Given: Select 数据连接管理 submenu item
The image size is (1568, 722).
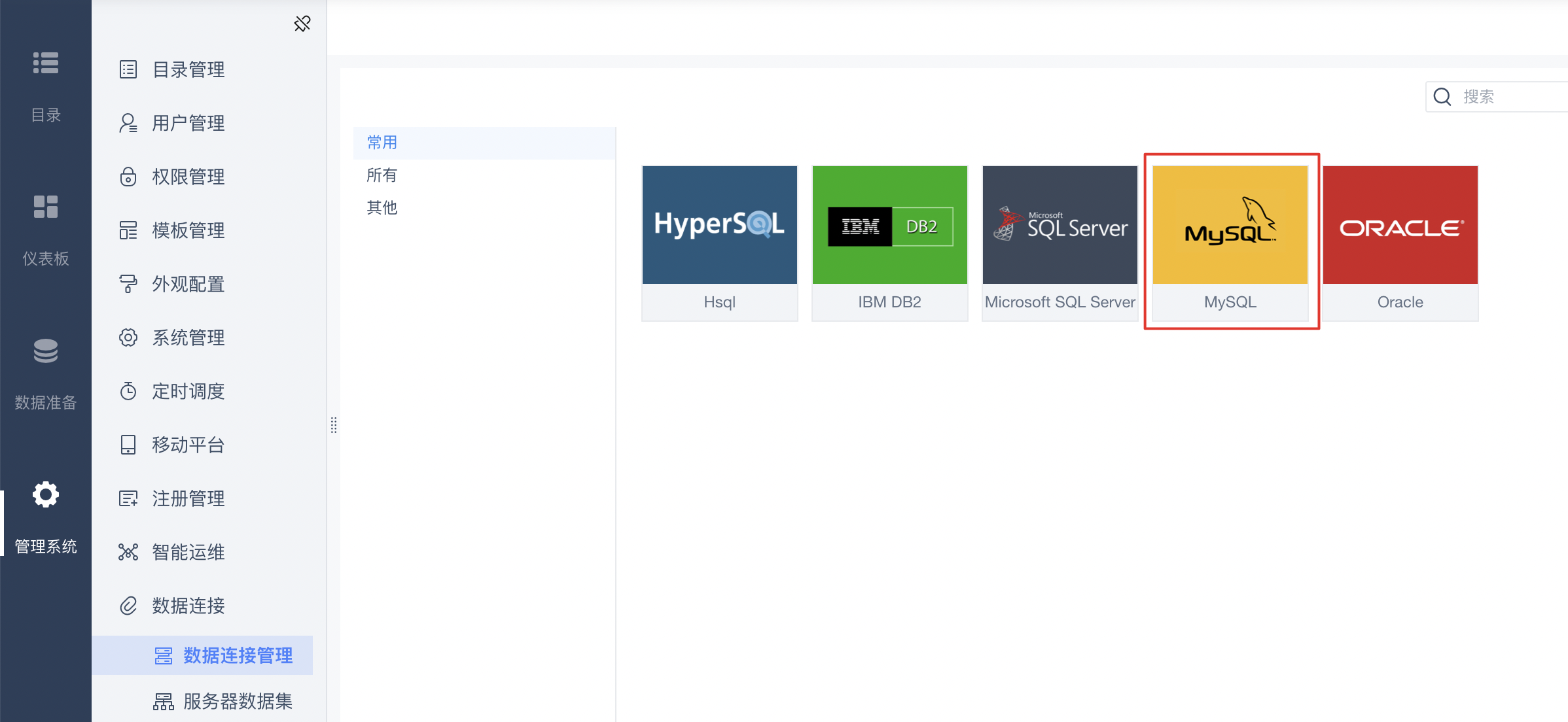Looking at the screenshot, I should 202,655.
